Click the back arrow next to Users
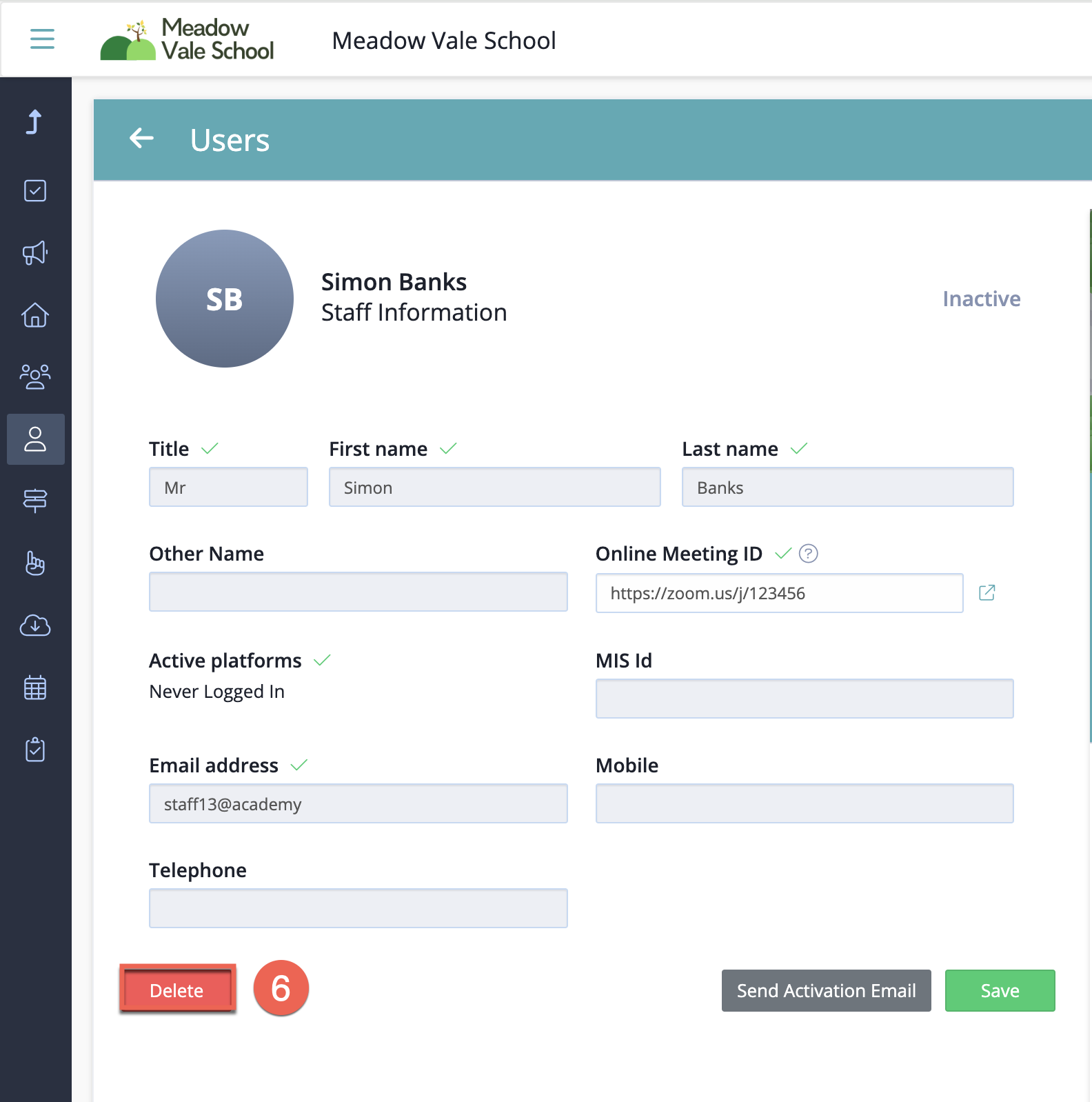 click(x=141, y=139)
